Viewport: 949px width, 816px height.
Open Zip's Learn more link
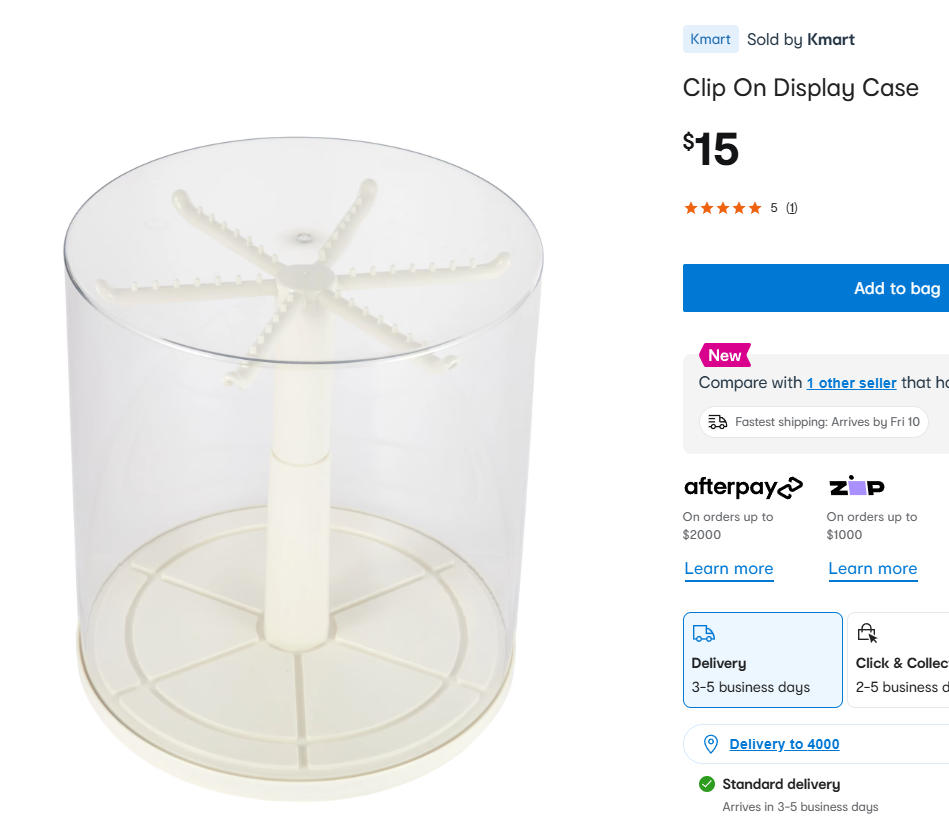872,569
